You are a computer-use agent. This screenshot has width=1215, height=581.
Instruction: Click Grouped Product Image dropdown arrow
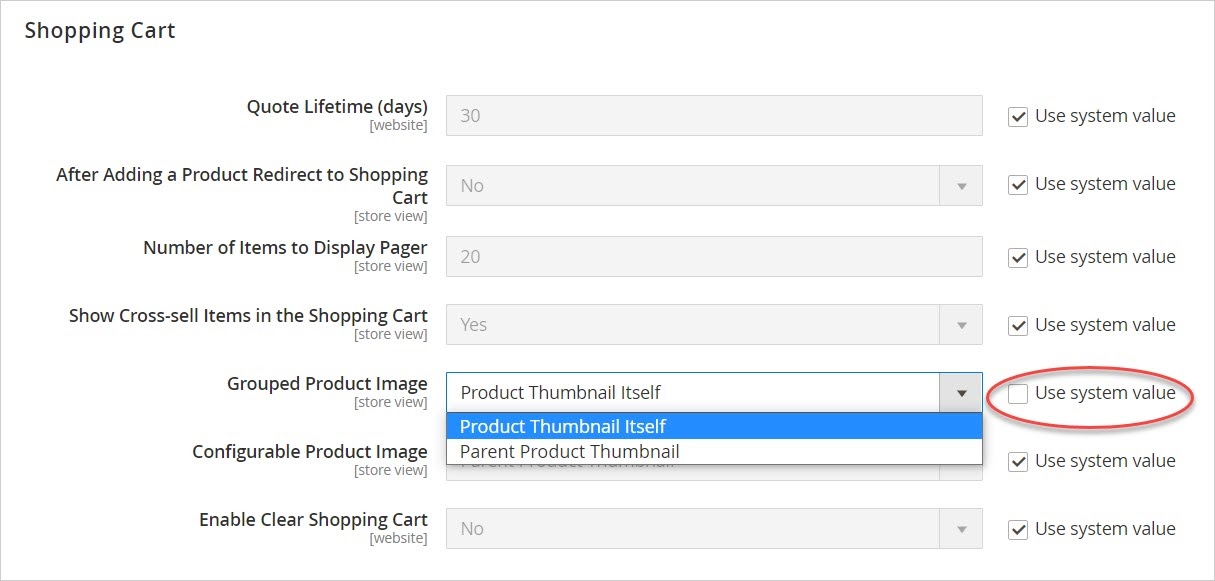pyautogui.click(x=961, y=393)
